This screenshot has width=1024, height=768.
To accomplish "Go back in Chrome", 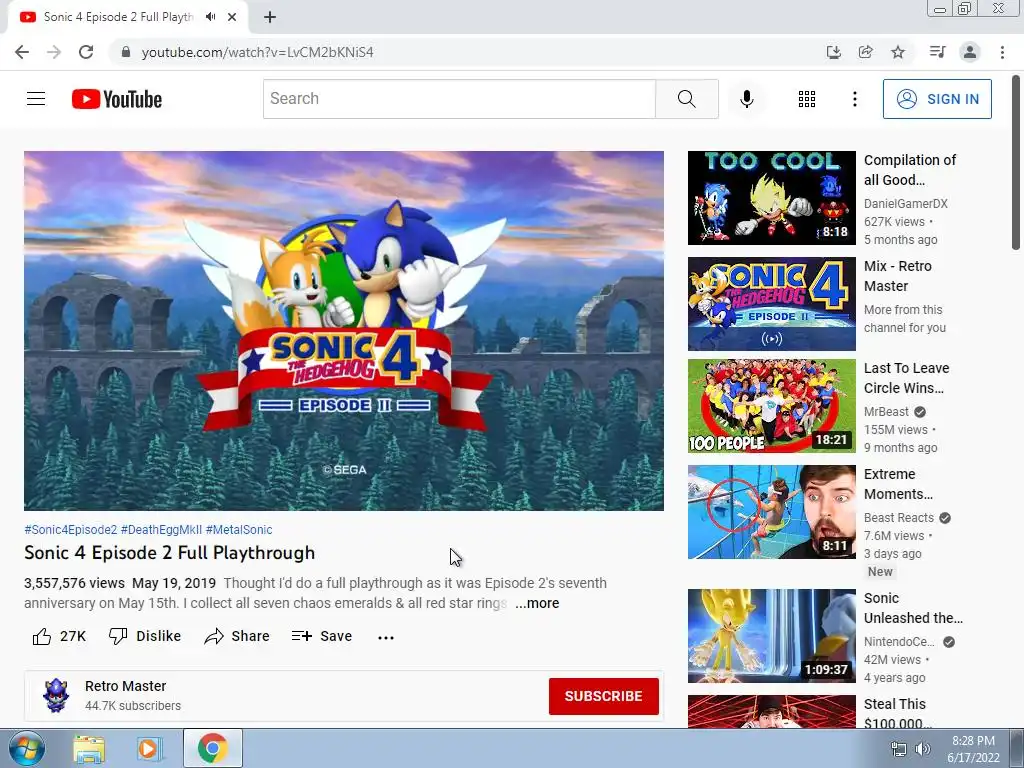I will coord(22,52).
